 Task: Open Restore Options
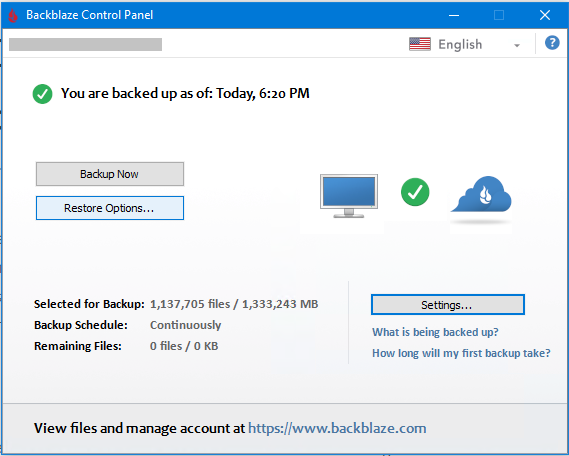tap(110, 208)
